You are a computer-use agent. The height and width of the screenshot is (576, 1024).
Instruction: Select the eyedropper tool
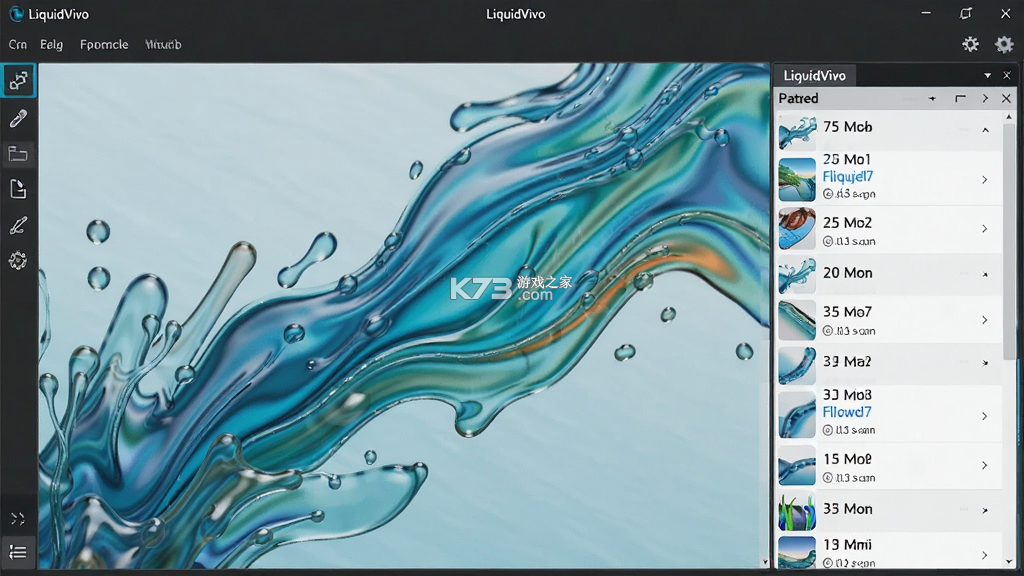point(18,118)
